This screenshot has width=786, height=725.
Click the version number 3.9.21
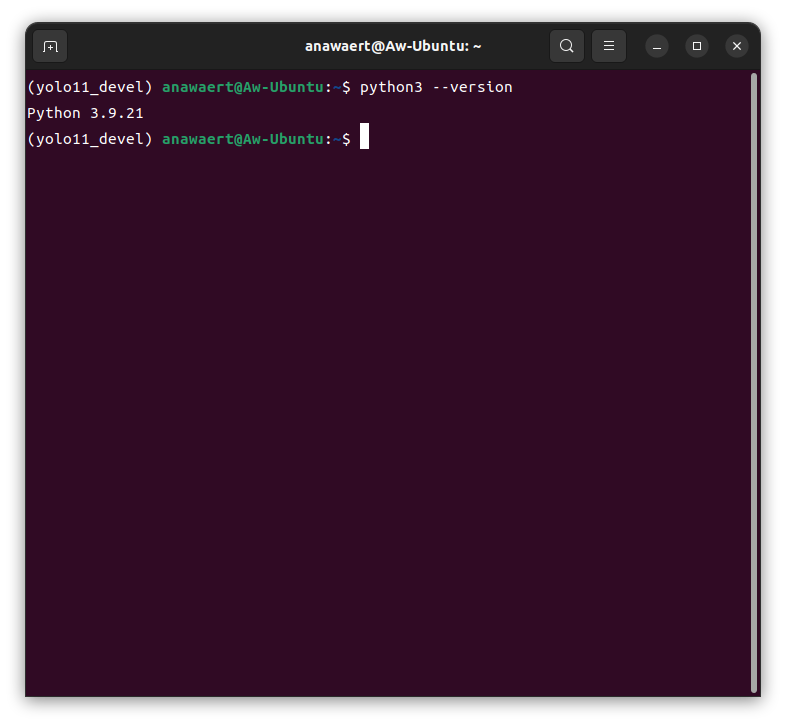tap(116, 114)
